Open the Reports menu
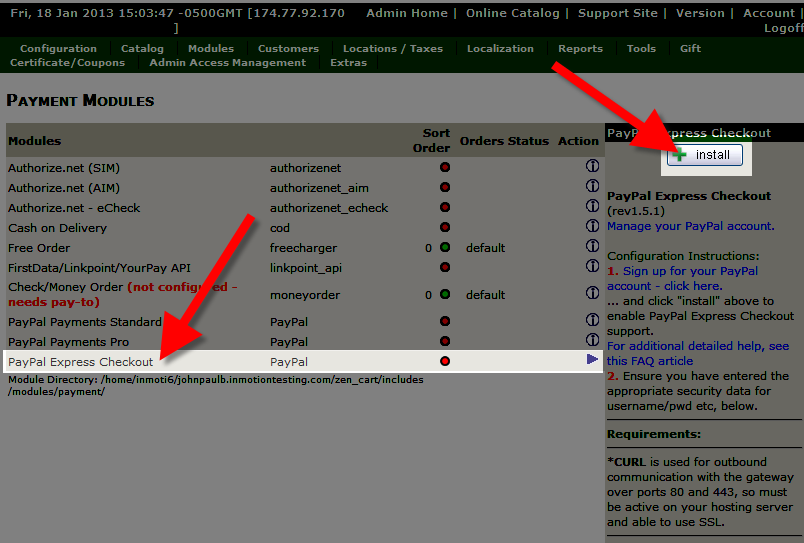This screenshot has height=543, width=804. click(x=580, y=48)
